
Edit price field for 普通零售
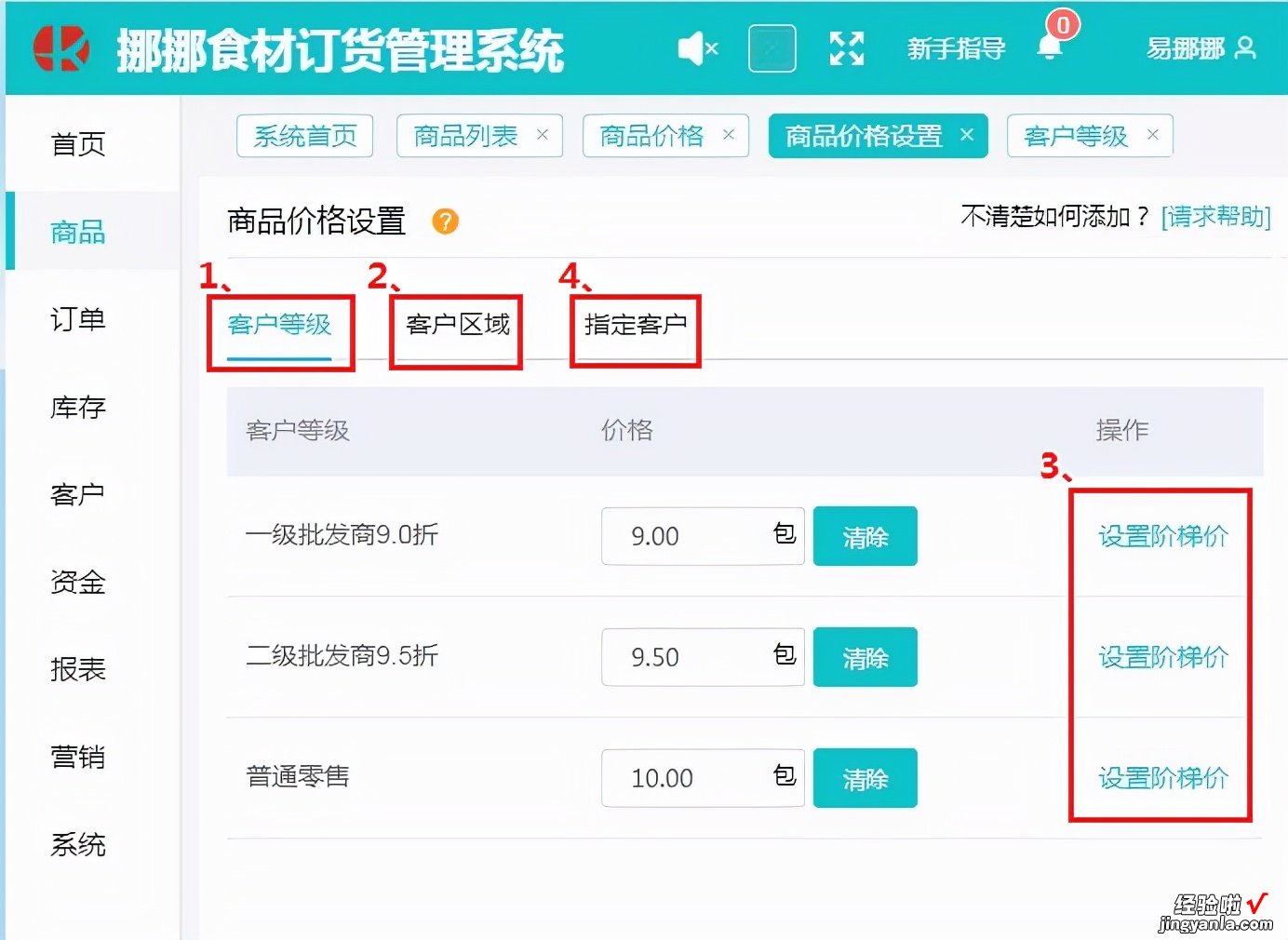point(703,778)
